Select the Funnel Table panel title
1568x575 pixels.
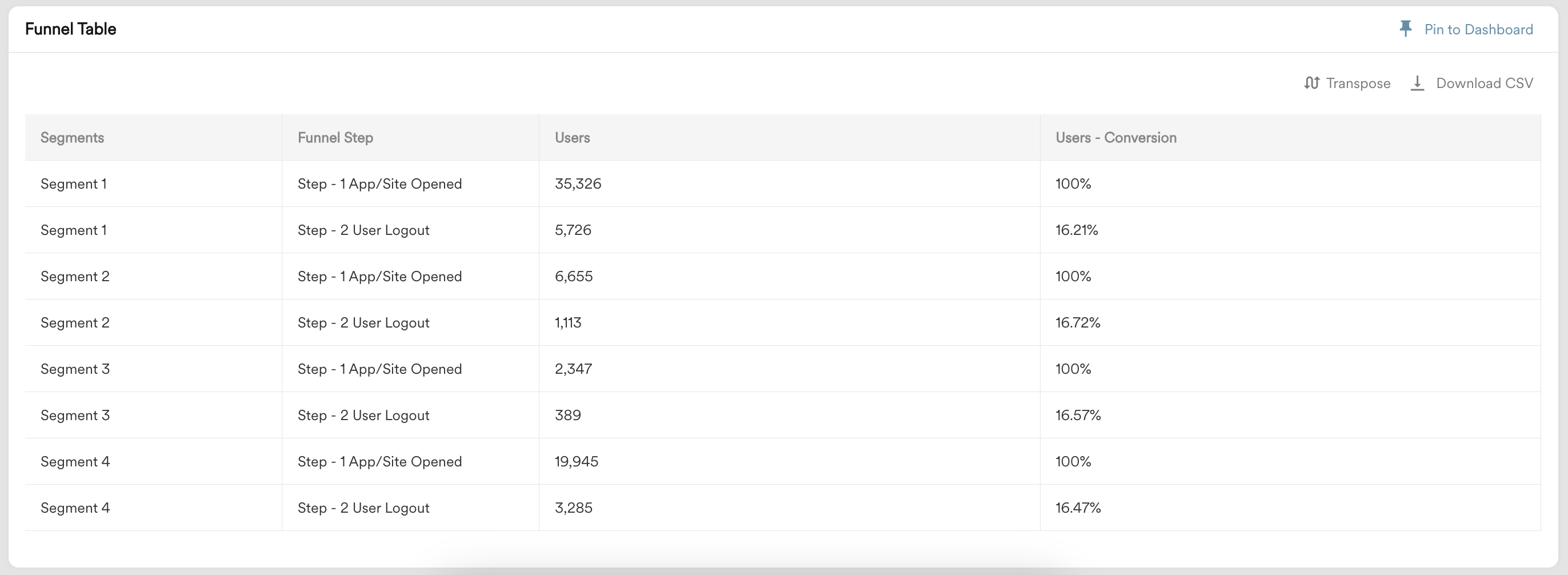71,29
